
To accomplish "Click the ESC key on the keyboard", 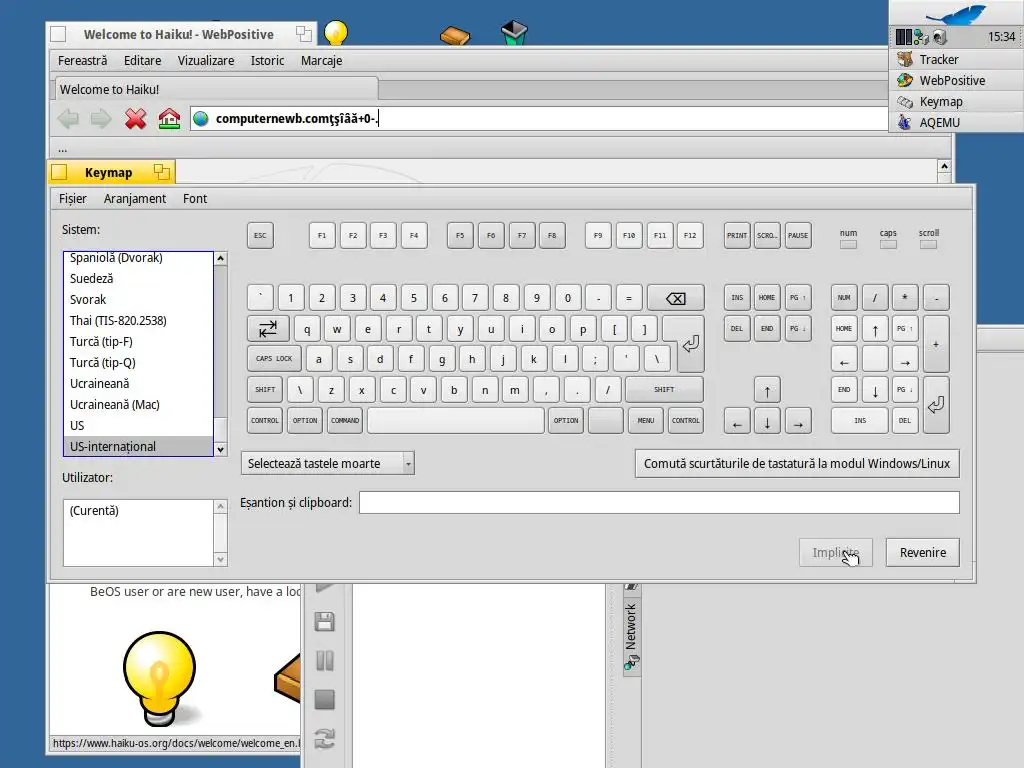I will click(260, 236).
